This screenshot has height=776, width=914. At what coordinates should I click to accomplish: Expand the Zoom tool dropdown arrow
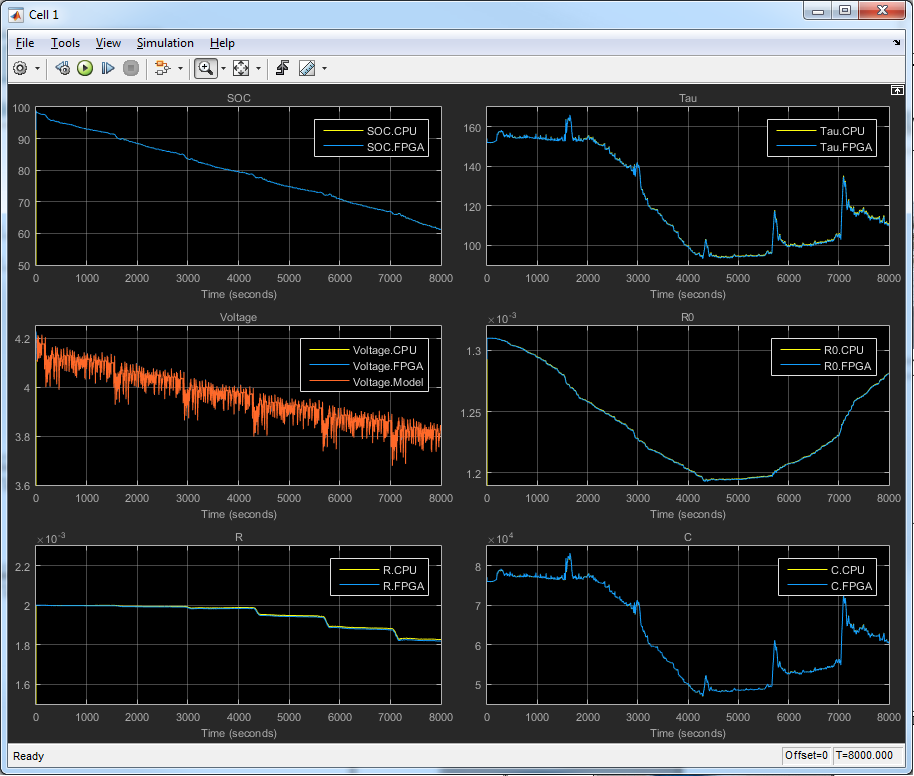(x=223, y=69)
